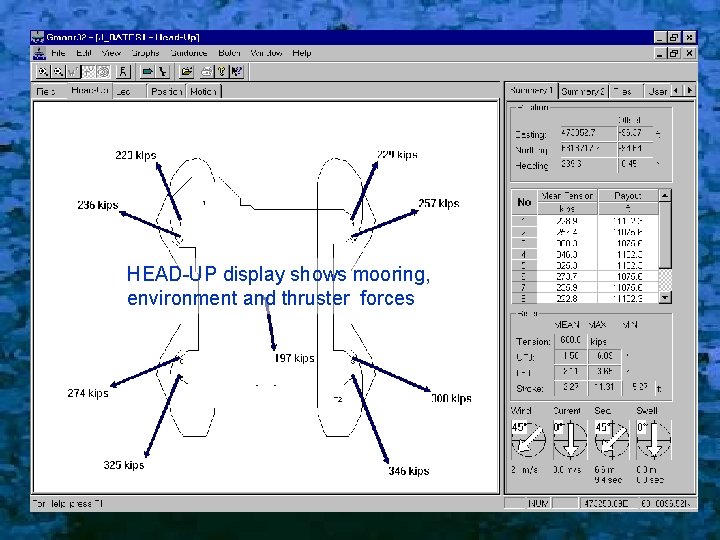This screenshot has width=720, height=540.
Task: Click the printer icon in toolbar
Action: tap(205, 72)
